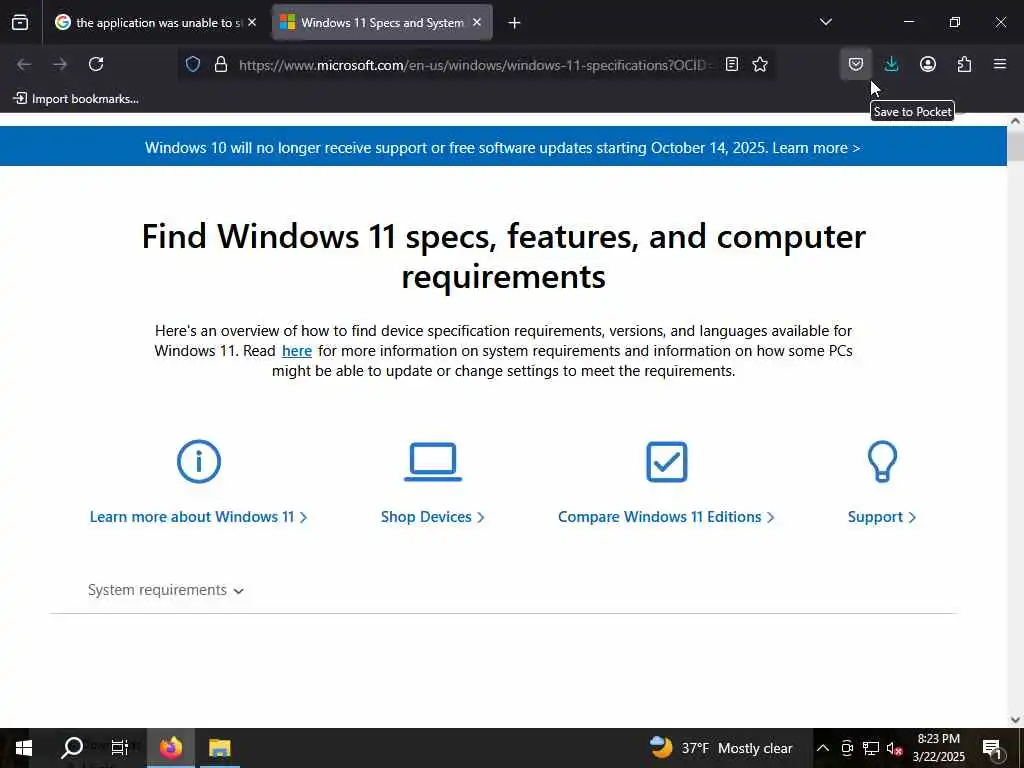Bookmark this page with star
Image resolution: width=1024 pixels, height=768 pixels.
[x=760, y=64]
